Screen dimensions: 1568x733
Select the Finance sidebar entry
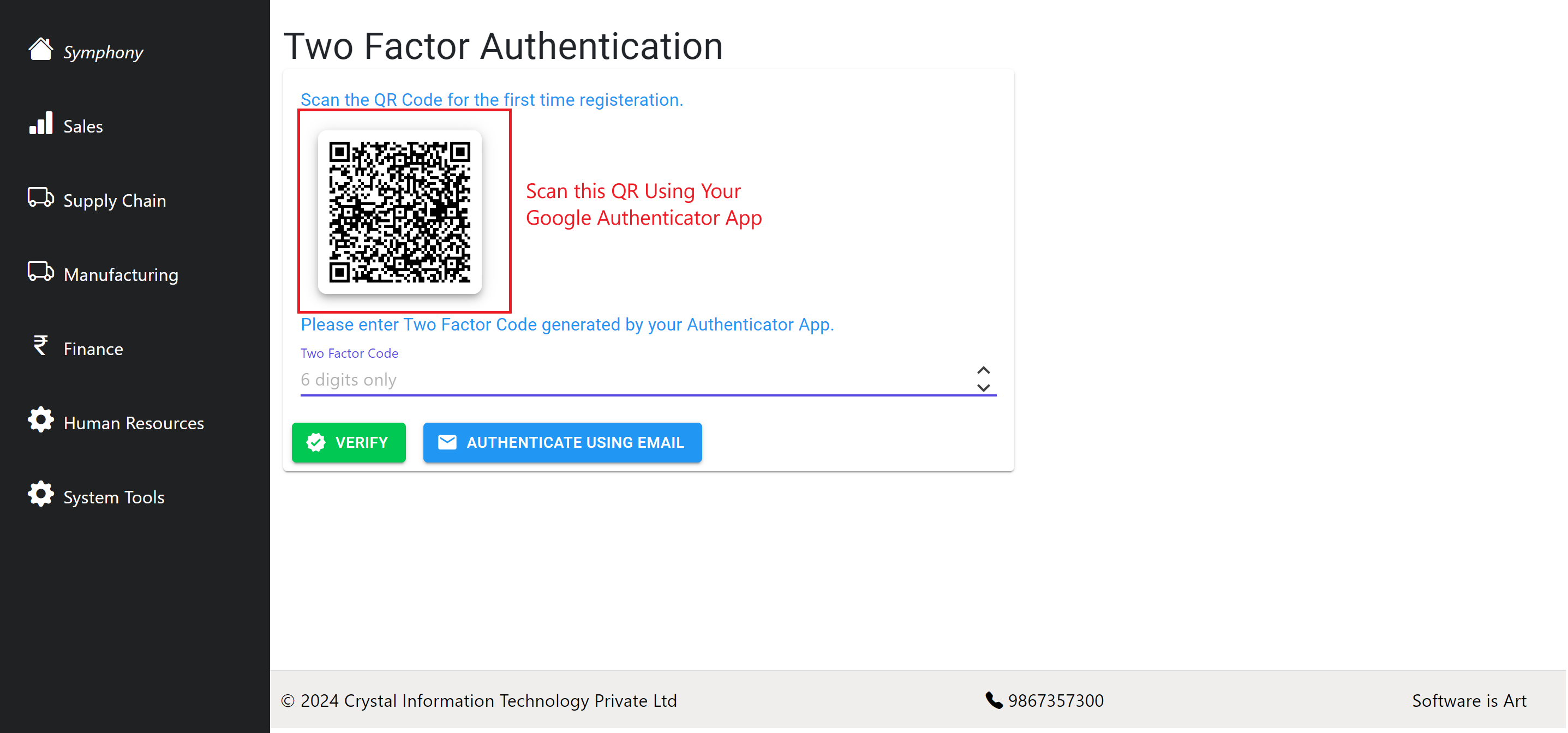93,349
